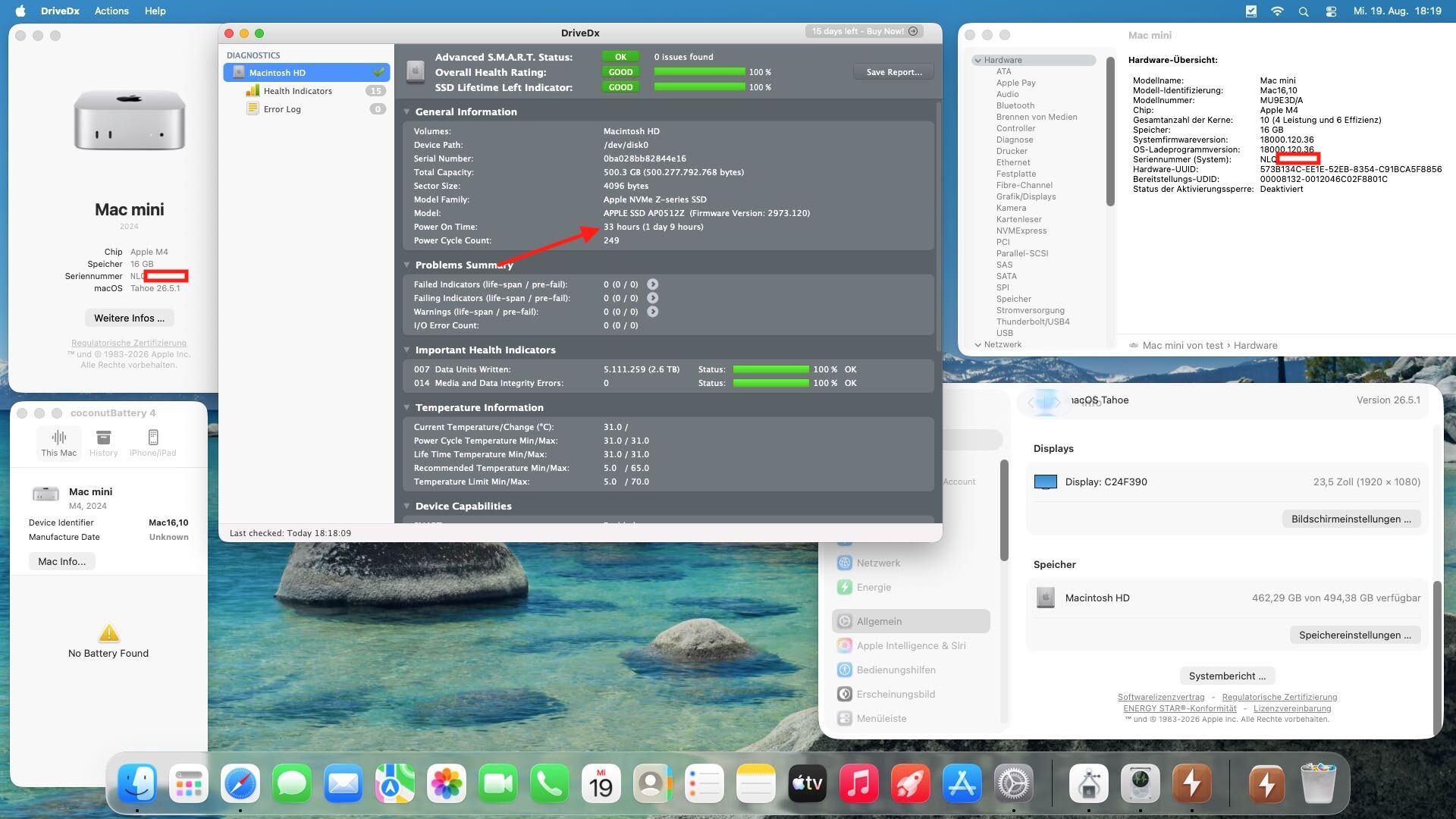Screen dimensions: 1456x819
Task: Click the DriveDx status icon in menu bar
Action: 1251,11
